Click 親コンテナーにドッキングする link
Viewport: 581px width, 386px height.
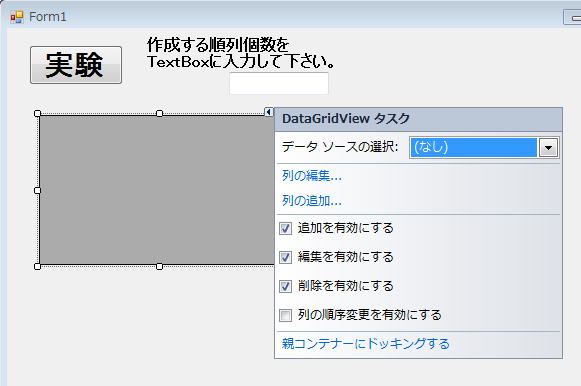pyautogui.click(x=365, y=344)
